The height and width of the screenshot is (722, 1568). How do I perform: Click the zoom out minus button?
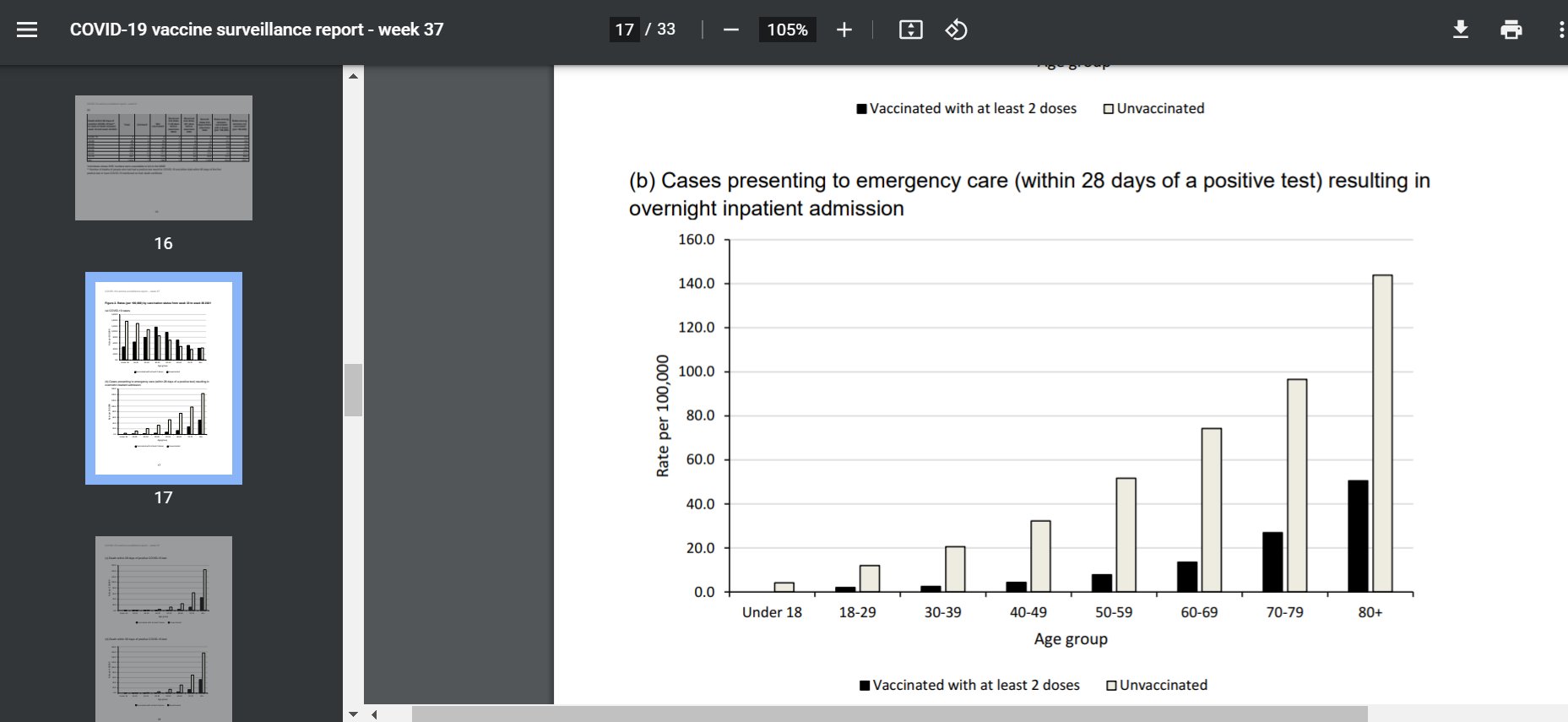(731, 30)
